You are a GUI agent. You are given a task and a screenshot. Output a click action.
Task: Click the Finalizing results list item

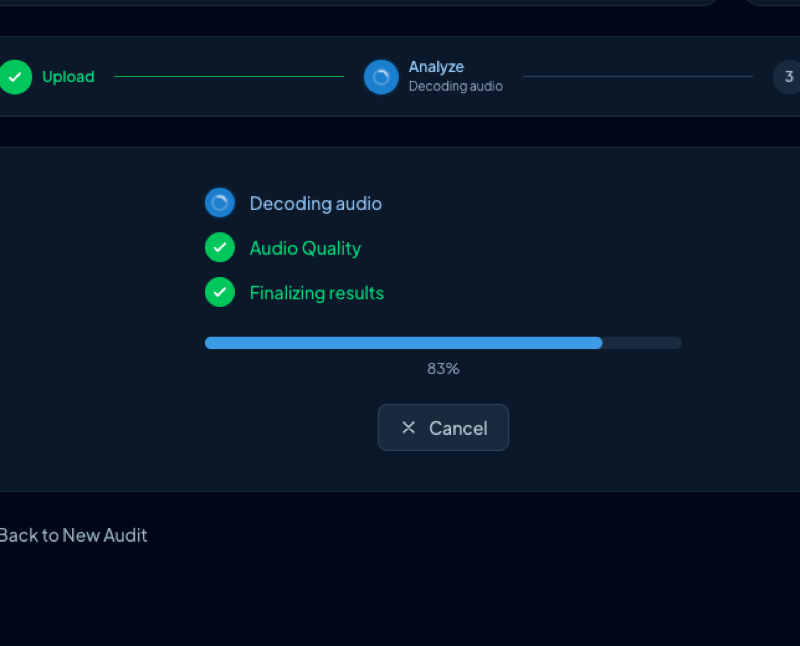click(x=316, y=292)
